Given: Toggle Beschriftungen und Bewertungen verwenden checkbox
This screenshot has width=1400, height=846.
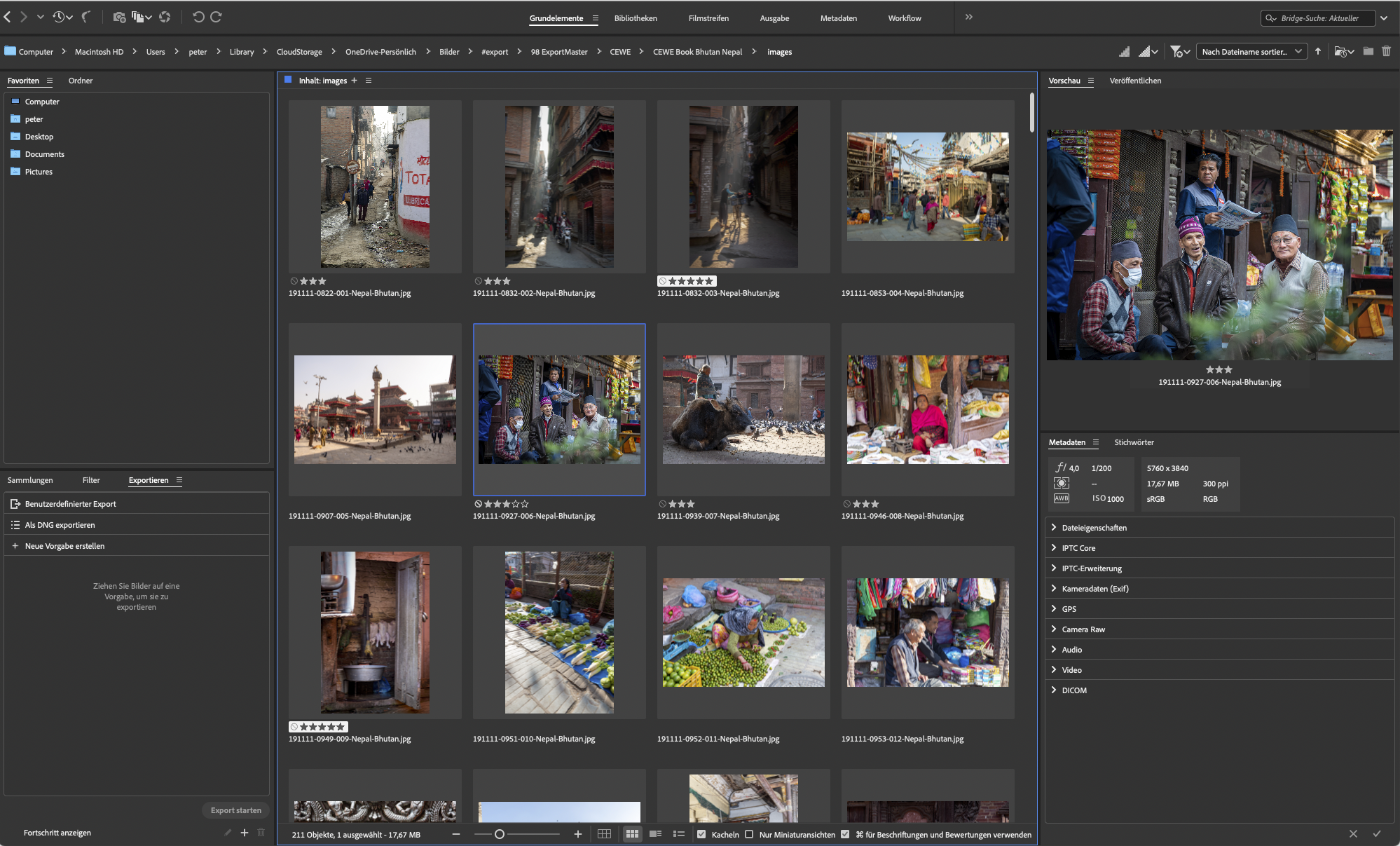Looking at the screenshot, I should (x=845, y=834).
